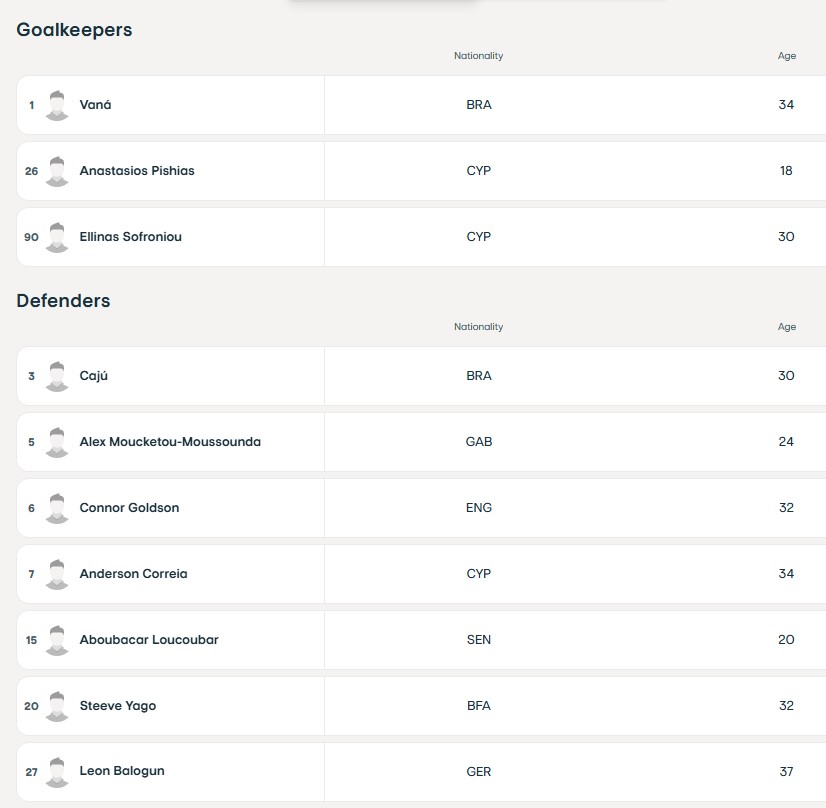
Task: Click the Defenders Age column header
Action: (786, 327)
